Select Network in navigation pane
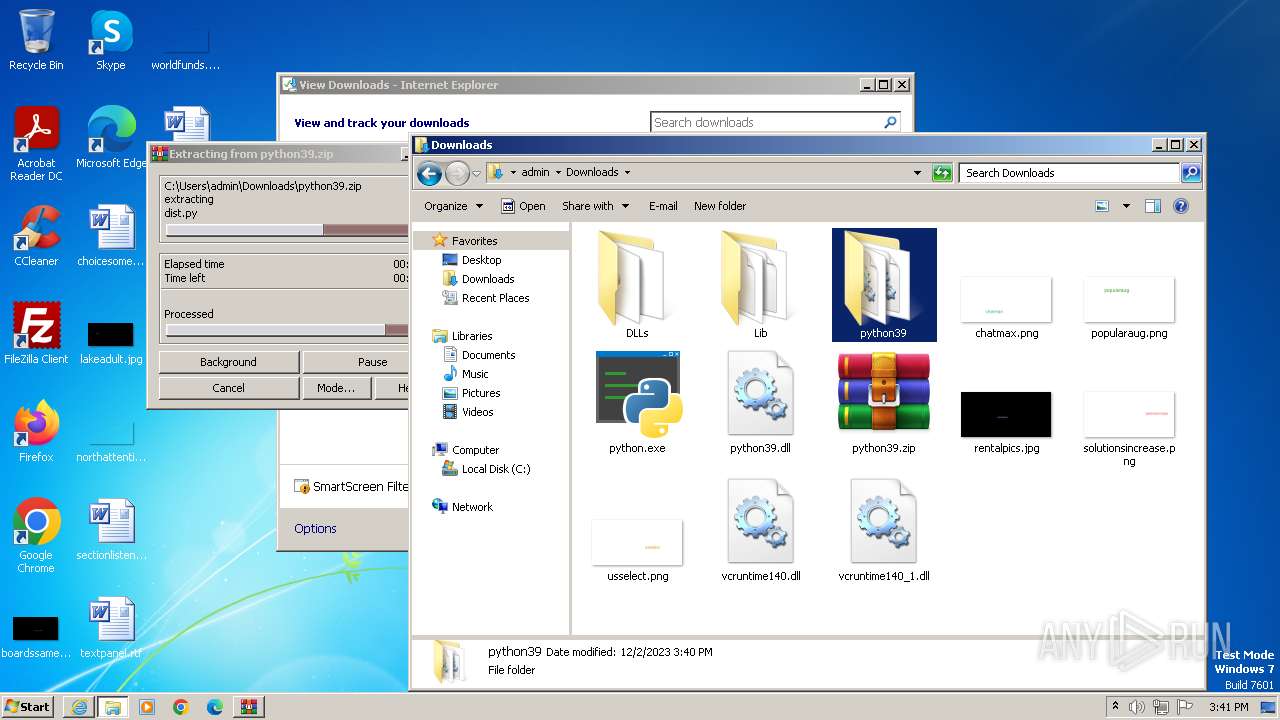Screen dimensions: 1280x720 point(472,507)
